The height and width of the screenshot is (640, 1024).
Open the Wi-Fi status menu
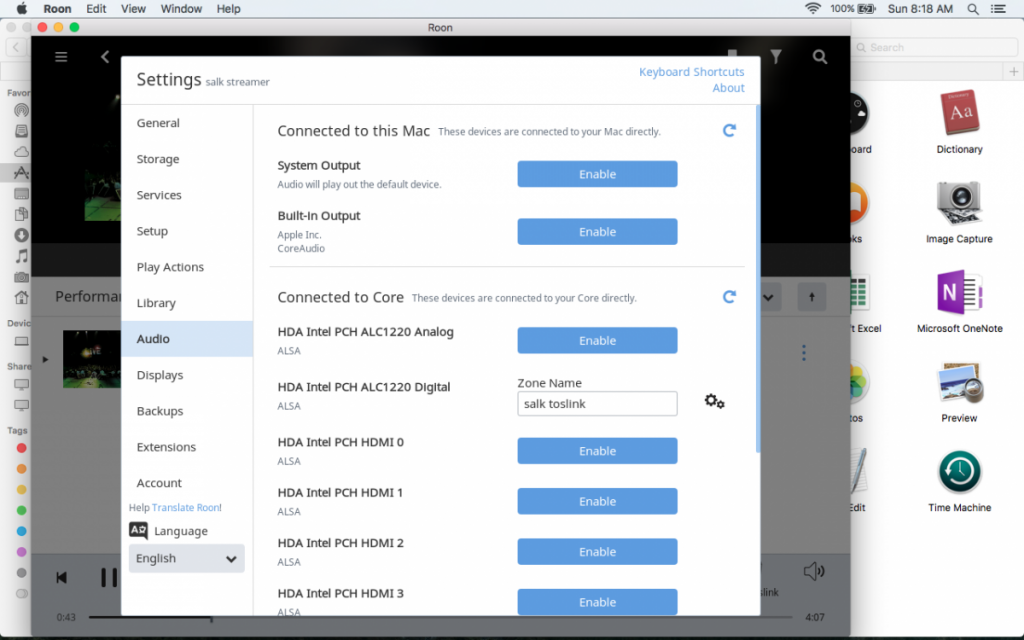pos(812,8)
